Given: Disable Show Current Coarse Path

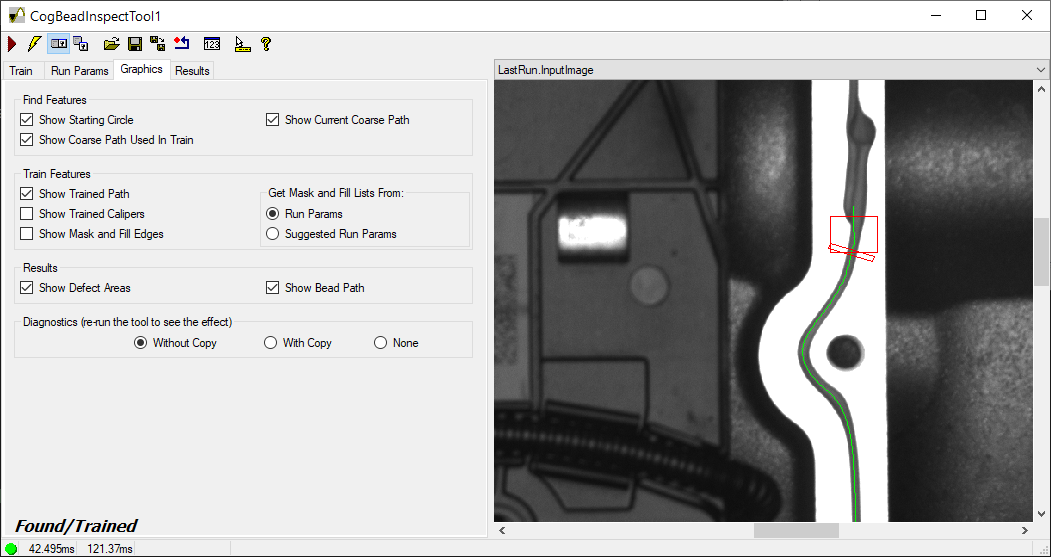Looking at the screenshot, I should tap(272, 120).
